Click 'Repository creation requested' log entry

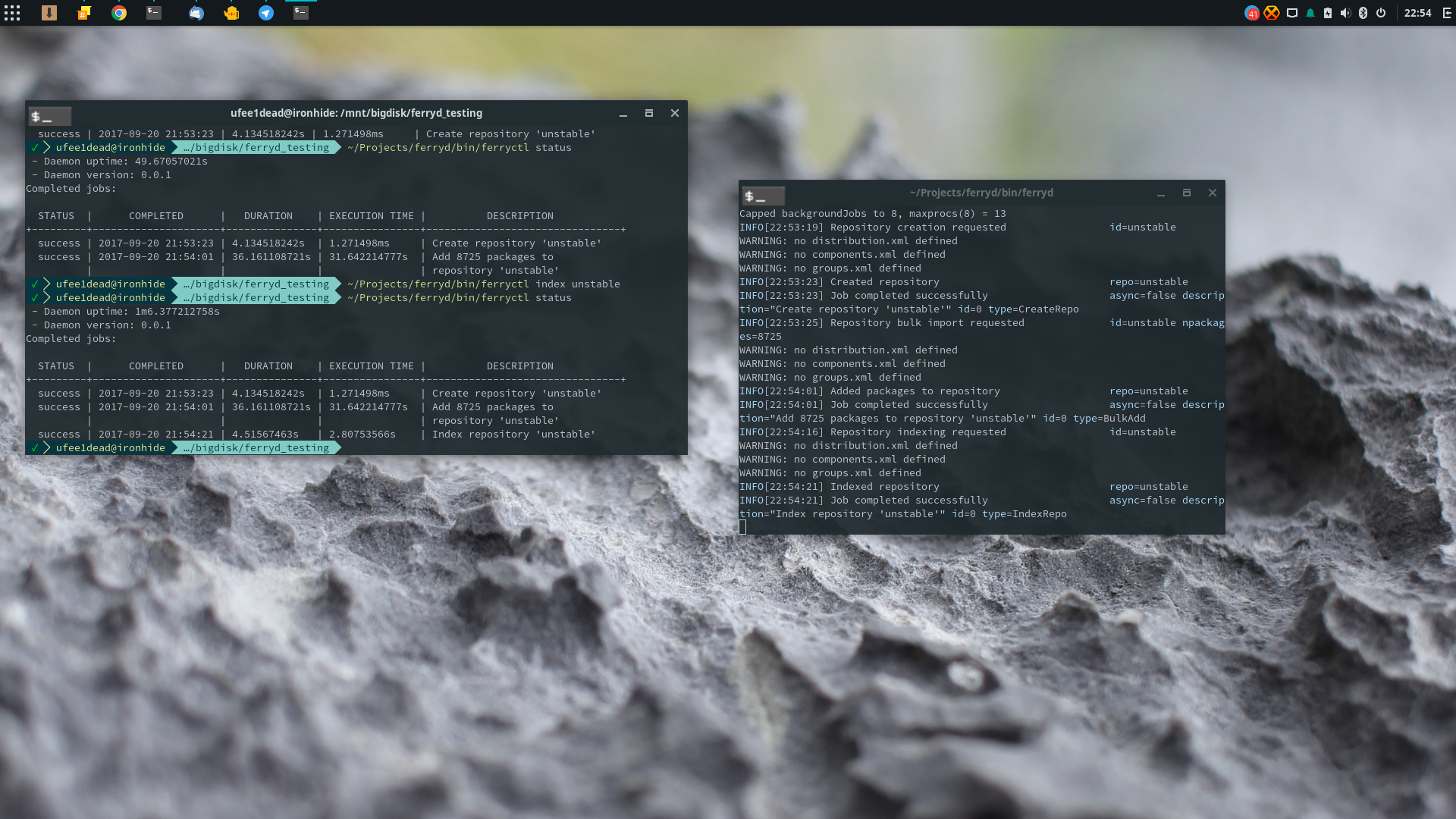(x=918, y=227)
